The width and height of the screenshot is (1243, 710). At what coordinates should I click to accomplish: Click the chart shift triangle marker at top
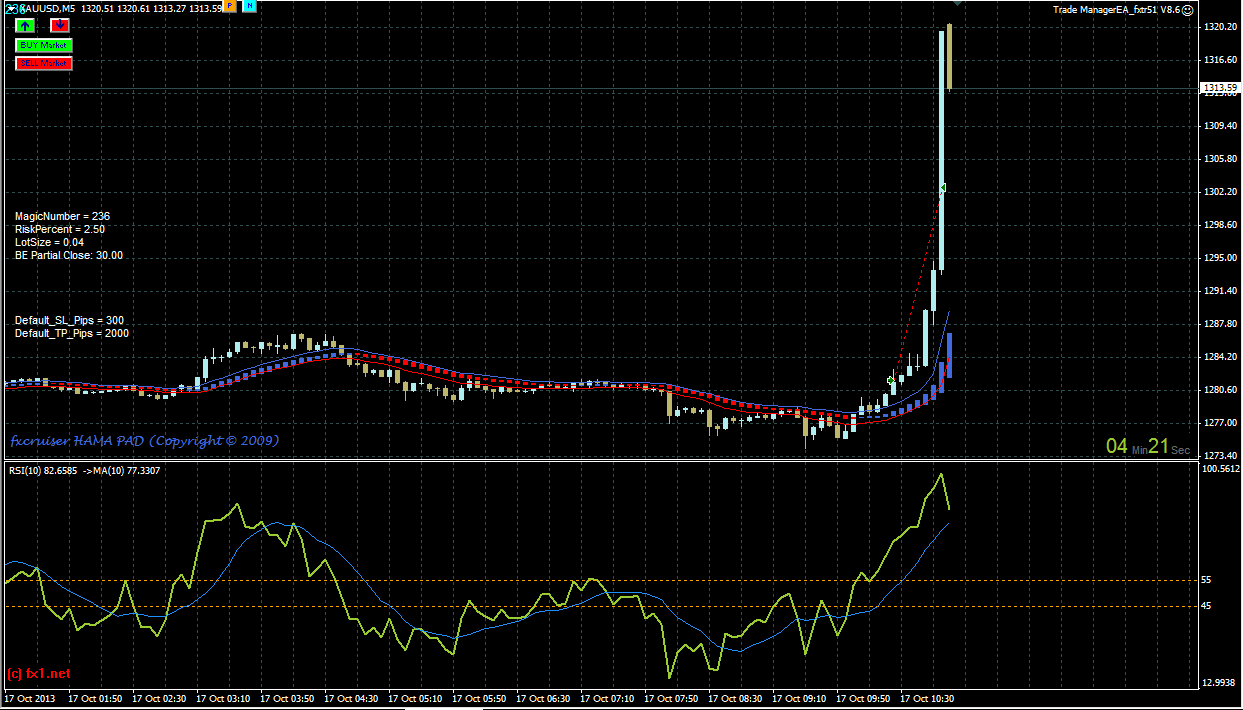(956, 3)
